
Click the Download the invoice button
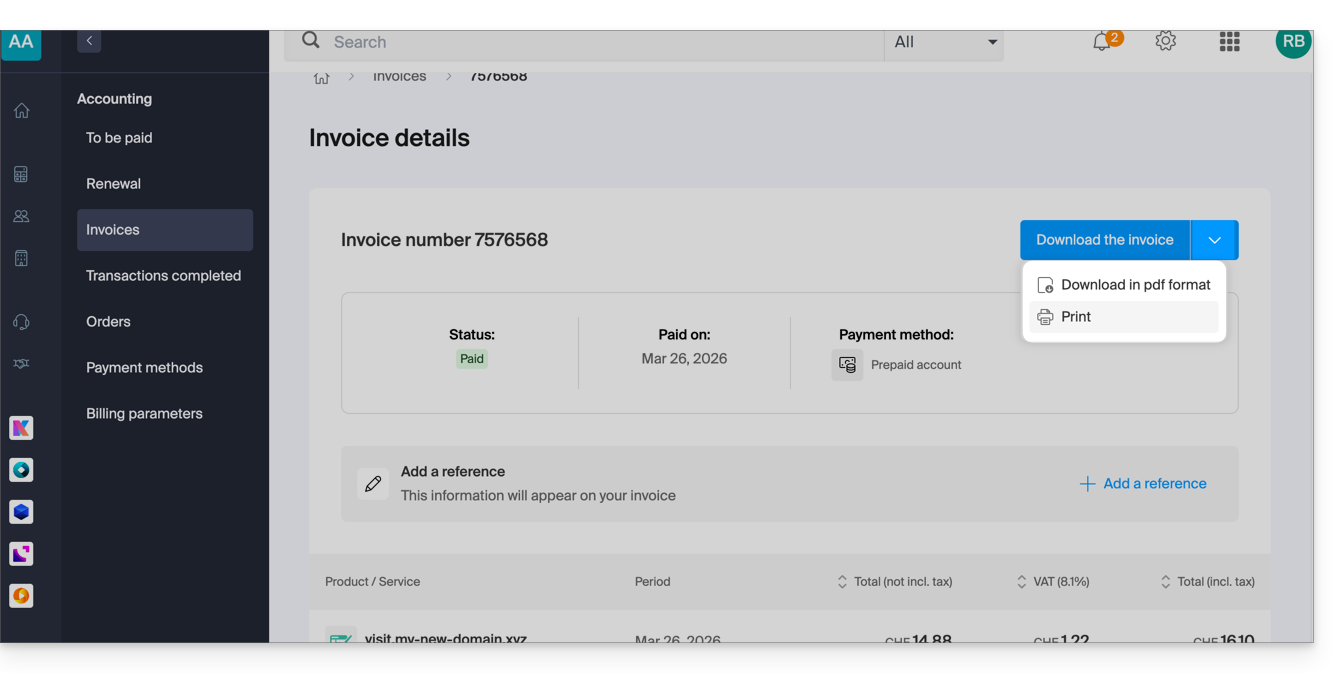click(x=1104, y=240)
